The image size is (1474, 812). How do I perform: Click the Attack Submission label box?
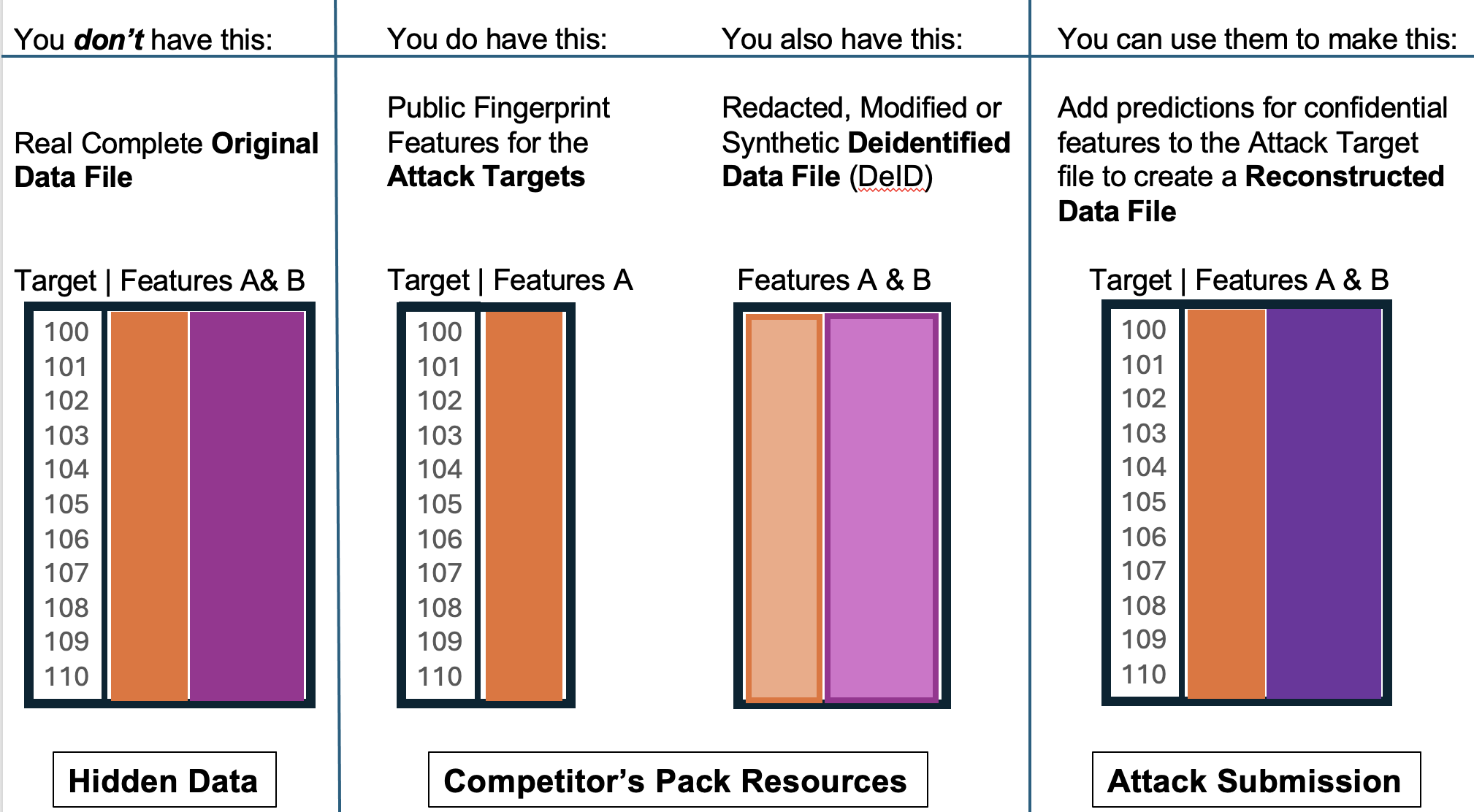pos(1255,780)
